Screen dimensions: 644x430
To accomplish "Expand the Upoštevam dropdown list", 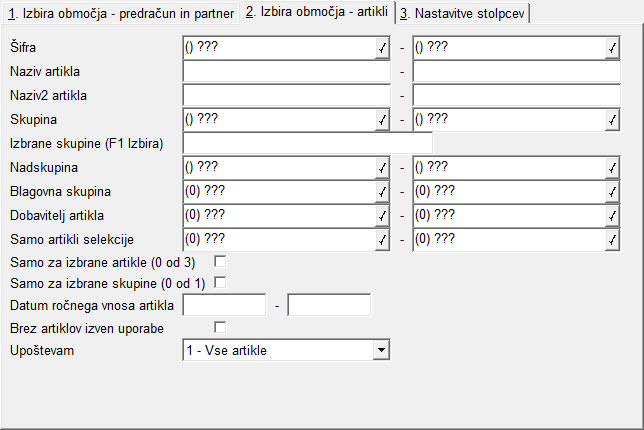I will click(x=382, y=350).
